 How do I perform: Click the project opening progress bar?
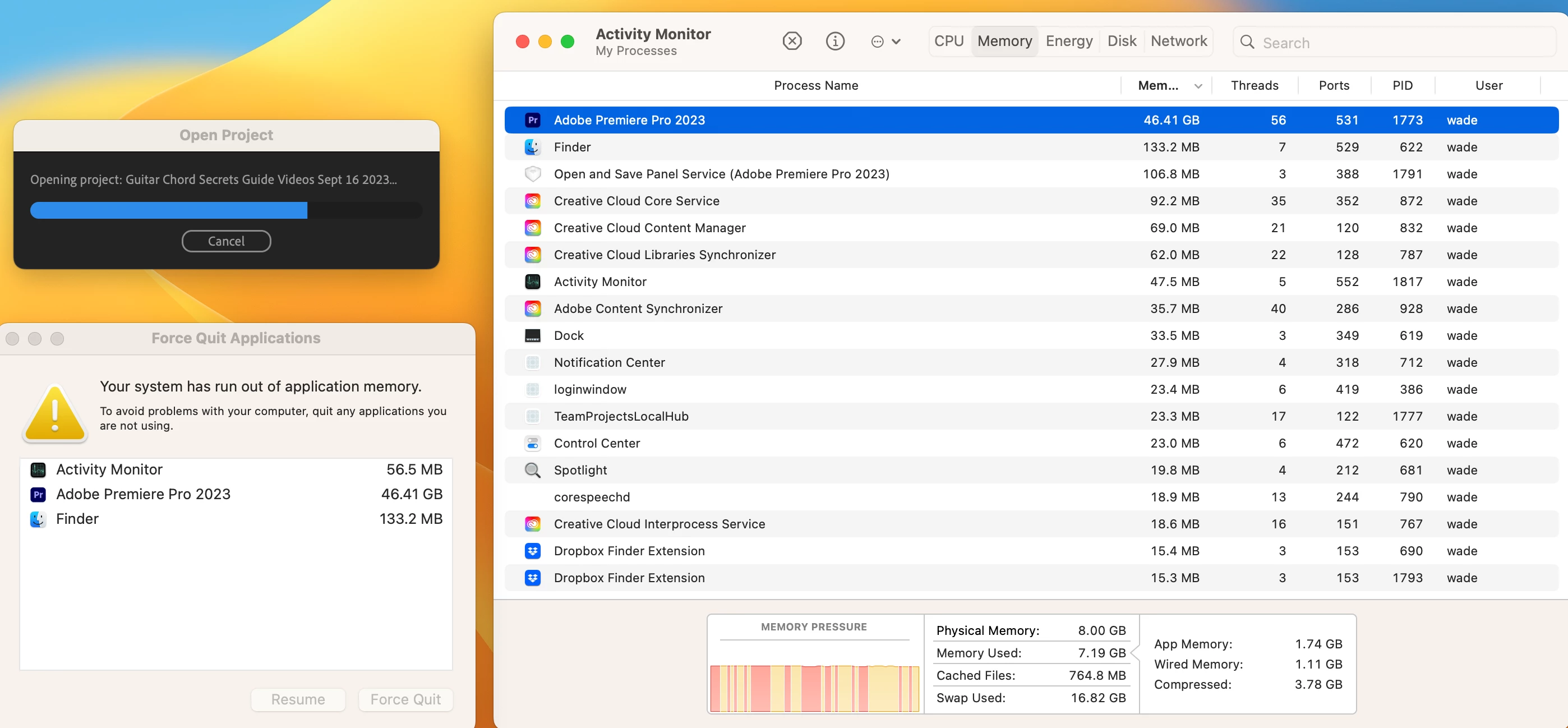(x=226, y=210)
